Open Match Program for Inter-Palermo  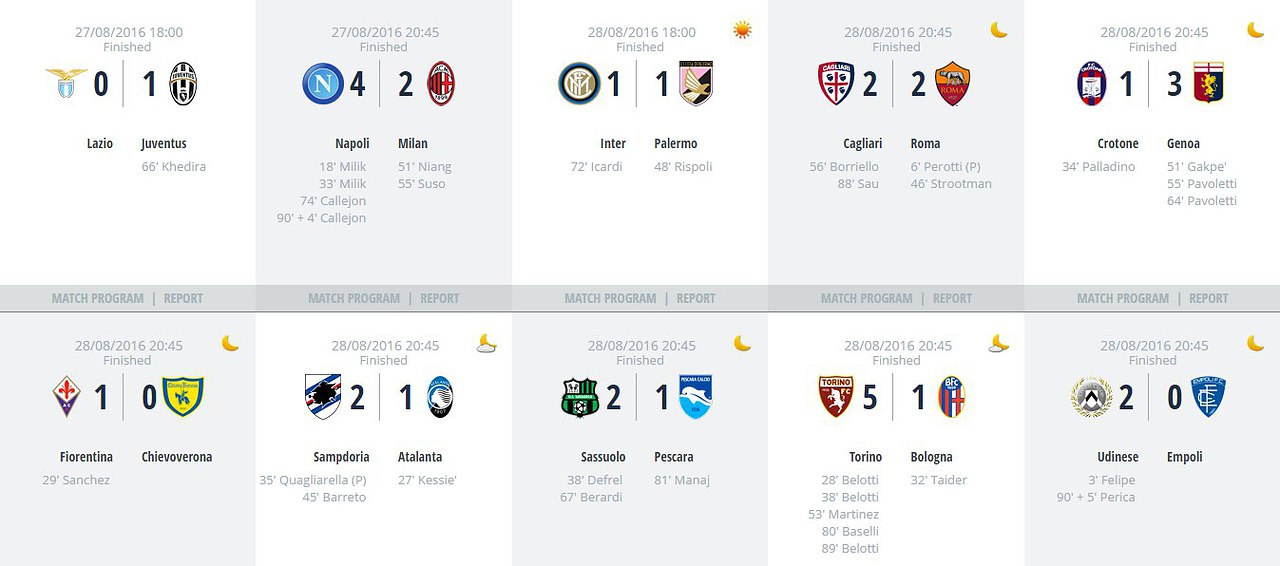click(610, 298)
